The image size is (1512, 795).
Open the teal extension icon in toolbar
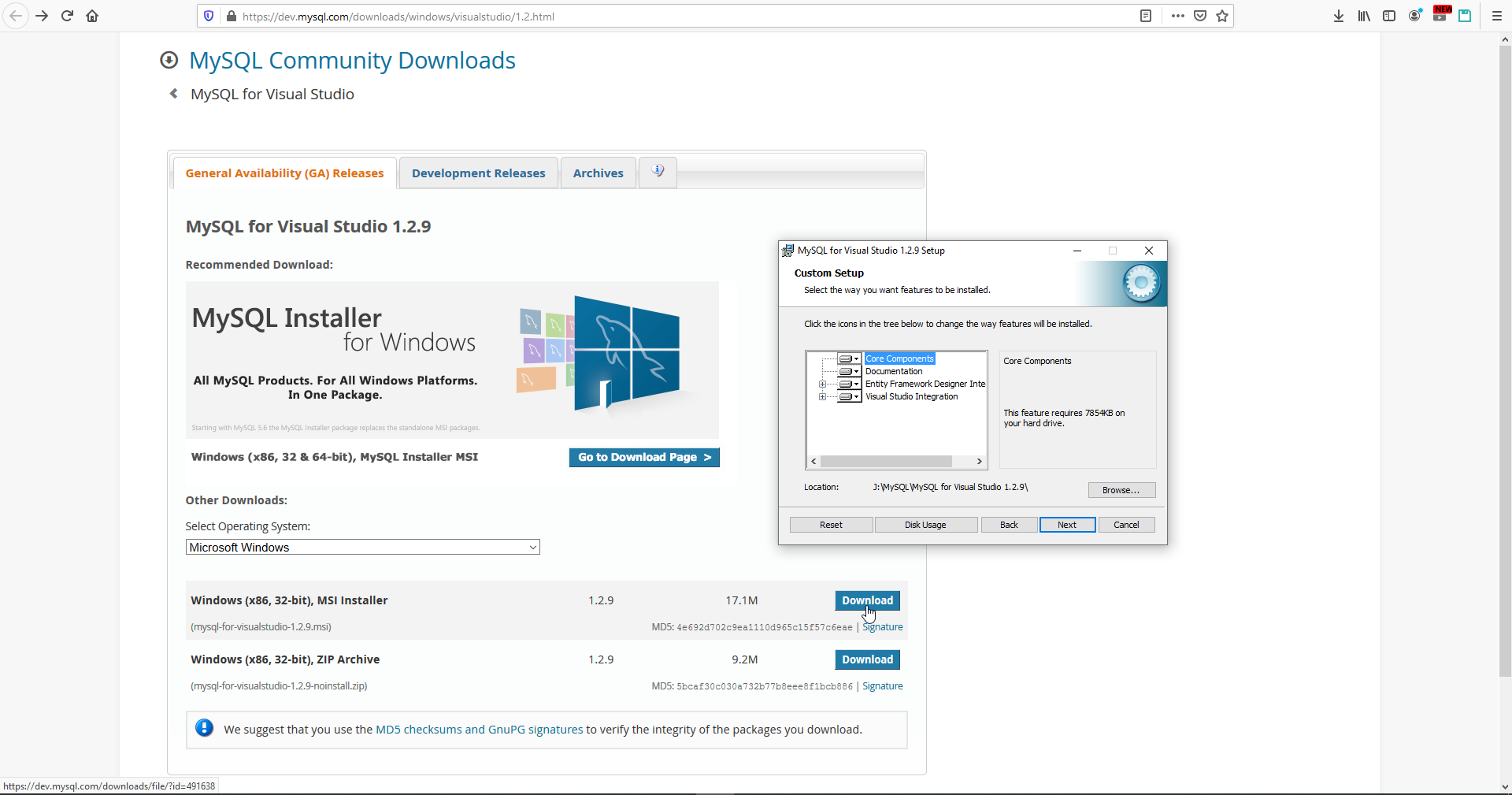(1465, 16)
